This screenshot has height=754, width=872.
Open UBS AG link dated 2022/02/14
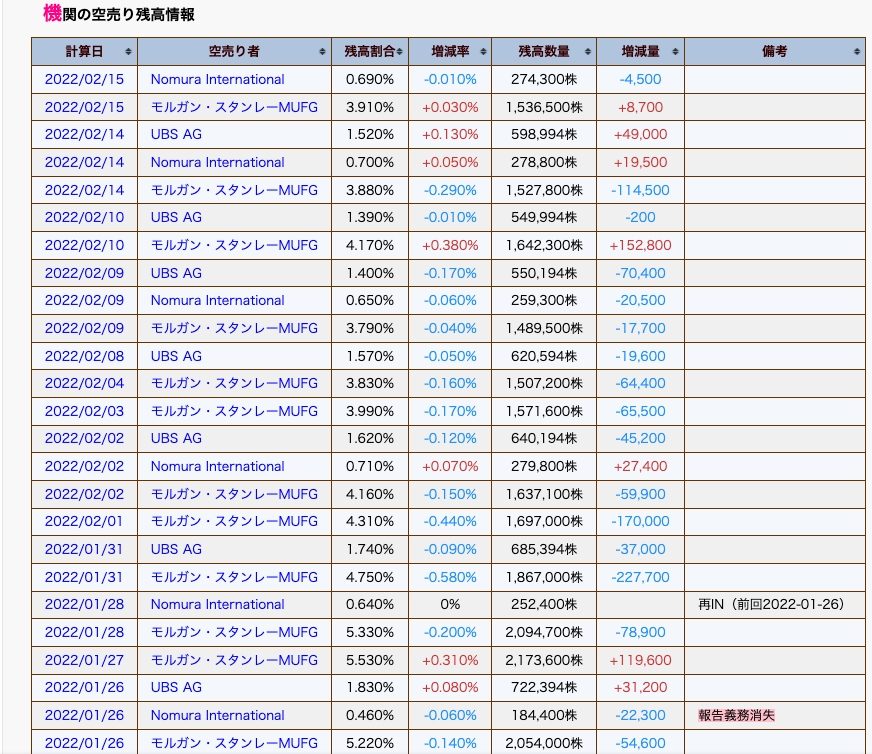(176, 135)
